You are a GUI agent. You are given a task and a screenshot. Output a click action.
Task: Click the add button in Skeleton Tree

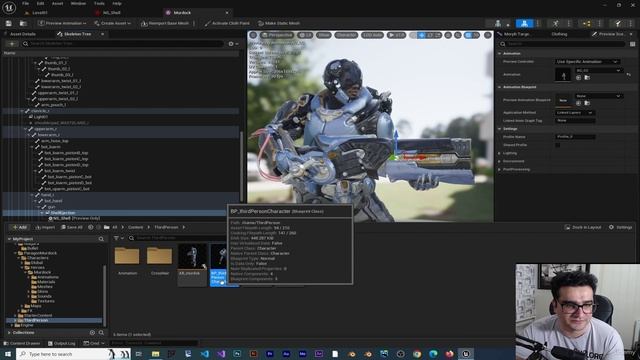point(12,44)
